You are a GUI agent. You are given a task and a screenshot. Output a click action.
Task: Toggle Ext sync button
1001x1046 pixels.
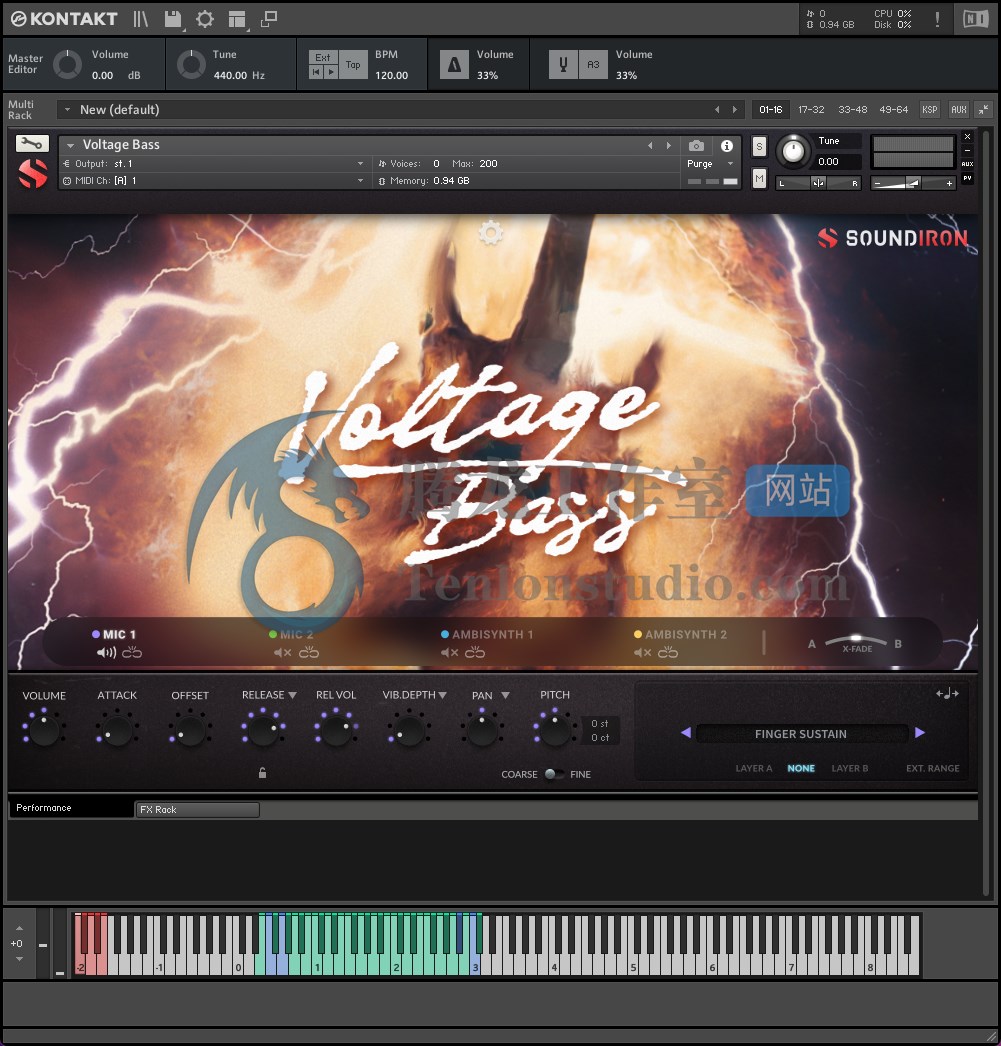coord(323,57)
